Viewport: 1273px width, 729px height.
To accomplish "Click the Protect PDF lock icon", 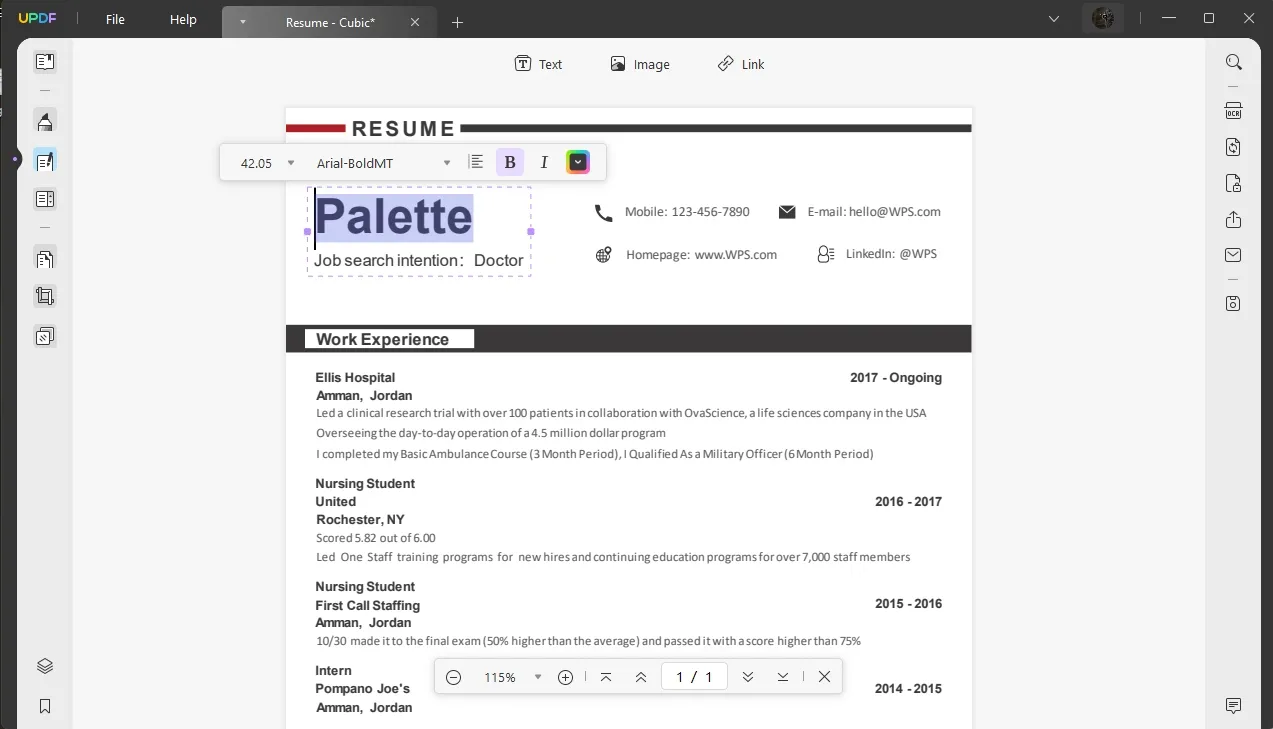I will click(1233, 183).
